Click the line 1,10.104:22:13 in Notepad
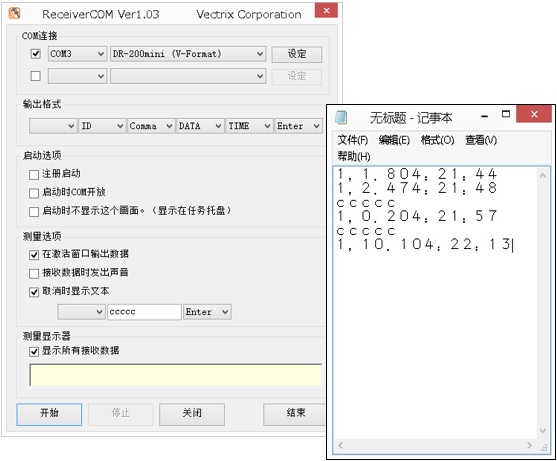The height and width of the screenshot is (461, 557). [424, 244]
